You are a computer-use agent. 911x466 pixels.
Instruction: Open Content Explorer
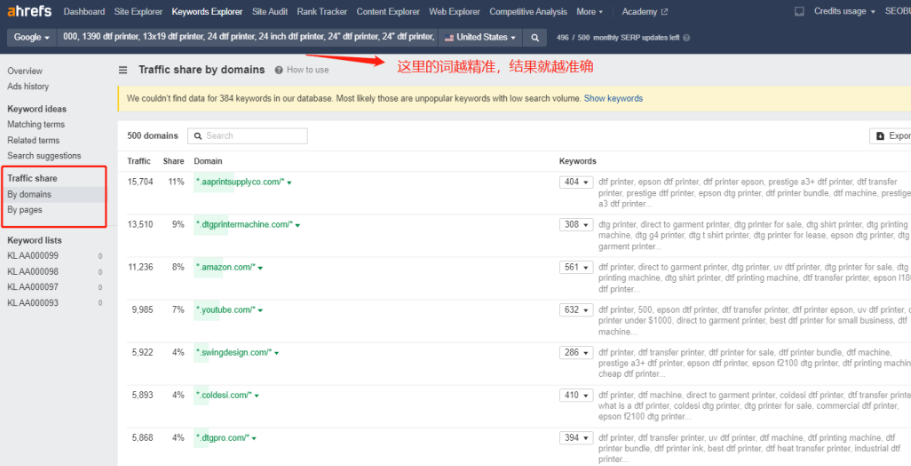click(388, 12)
